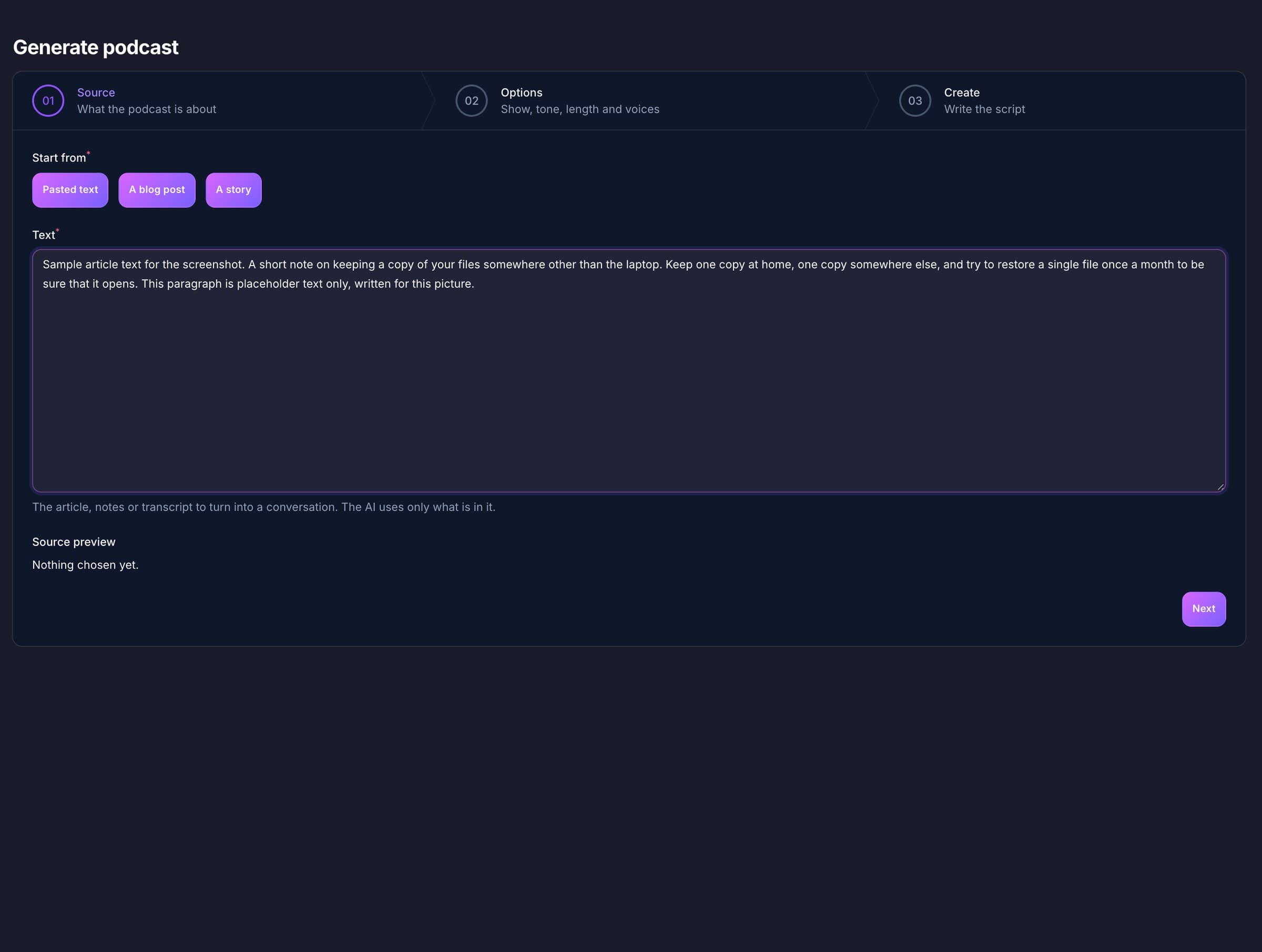The width and height of the screenshot is (1262, 952).
Task: Select the Pasted text source option
Action: point(70,190)
